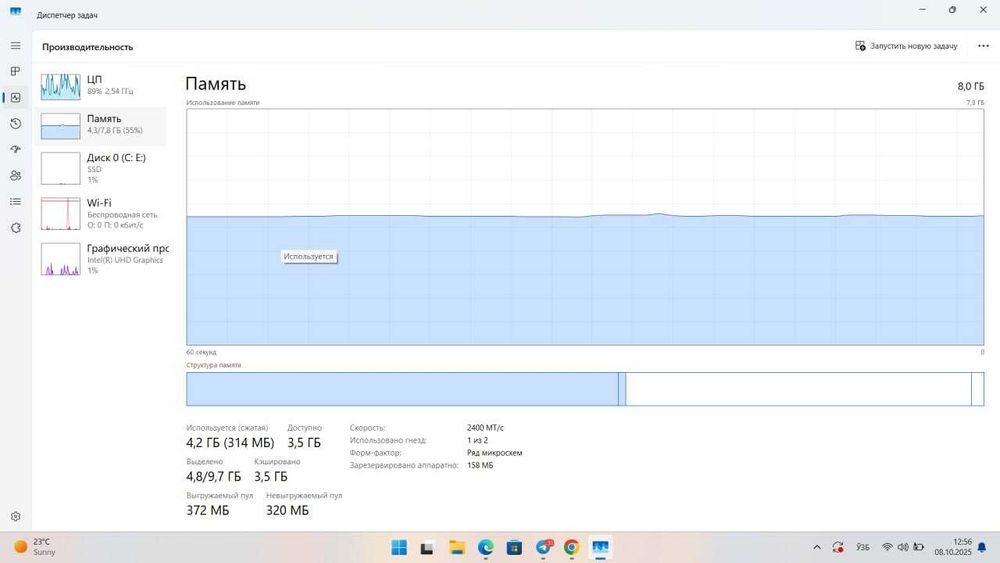Select the Графический процессор item
This screenshot has height=563, width=1000.
coord(101,258)
